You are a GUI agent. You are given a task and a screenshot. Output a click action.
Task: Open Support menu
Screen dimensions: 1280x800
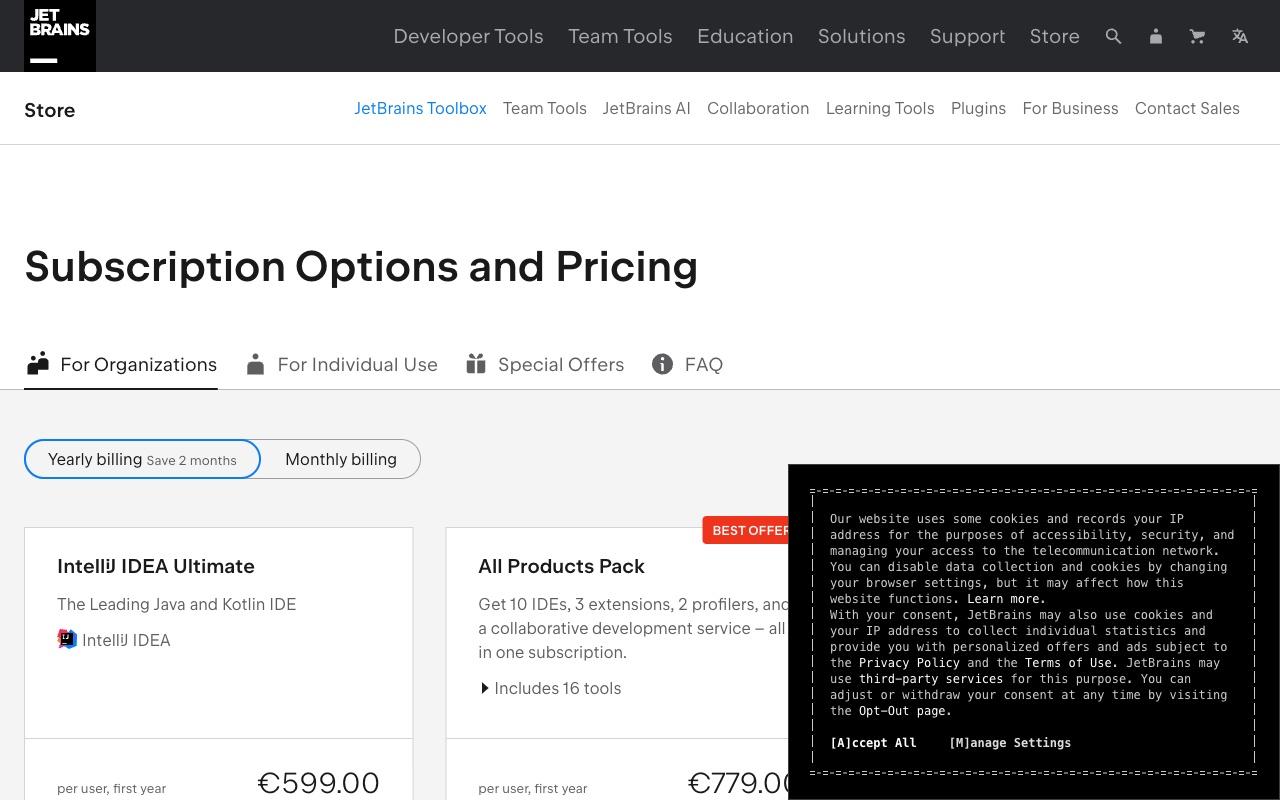967,36
